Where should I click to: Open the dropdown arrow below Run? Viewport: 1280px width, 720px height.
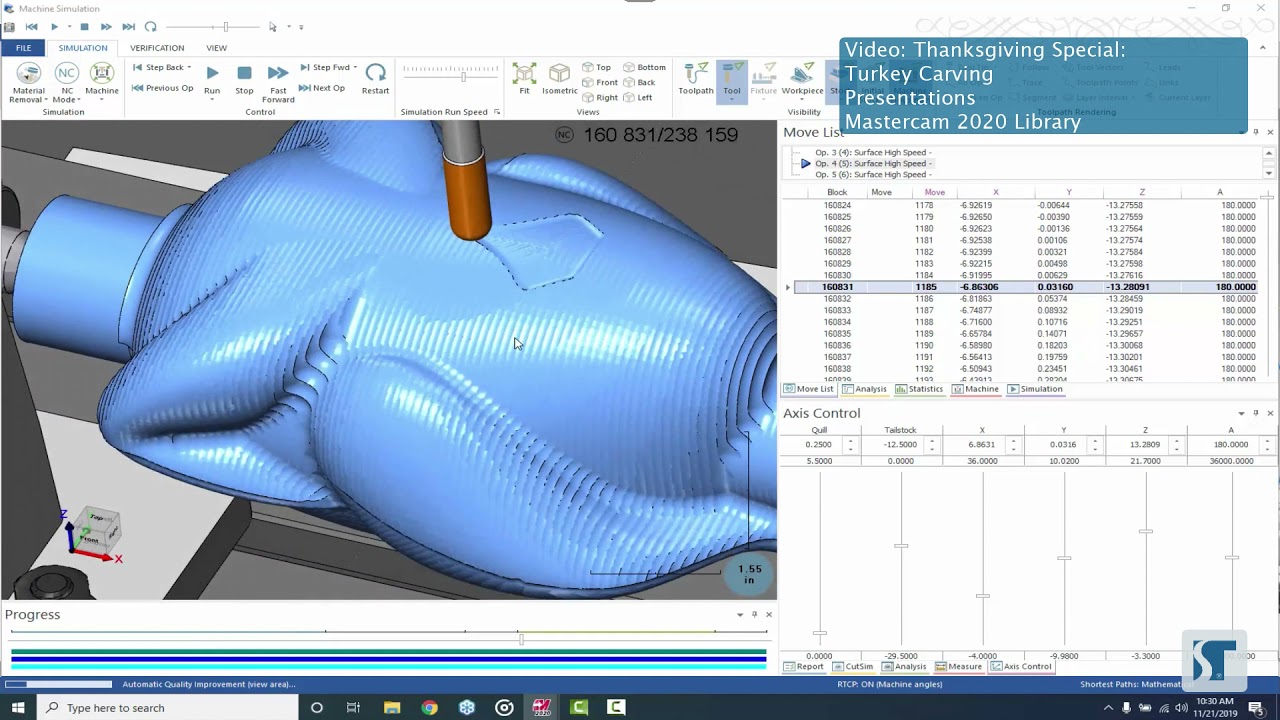[212, 100]
